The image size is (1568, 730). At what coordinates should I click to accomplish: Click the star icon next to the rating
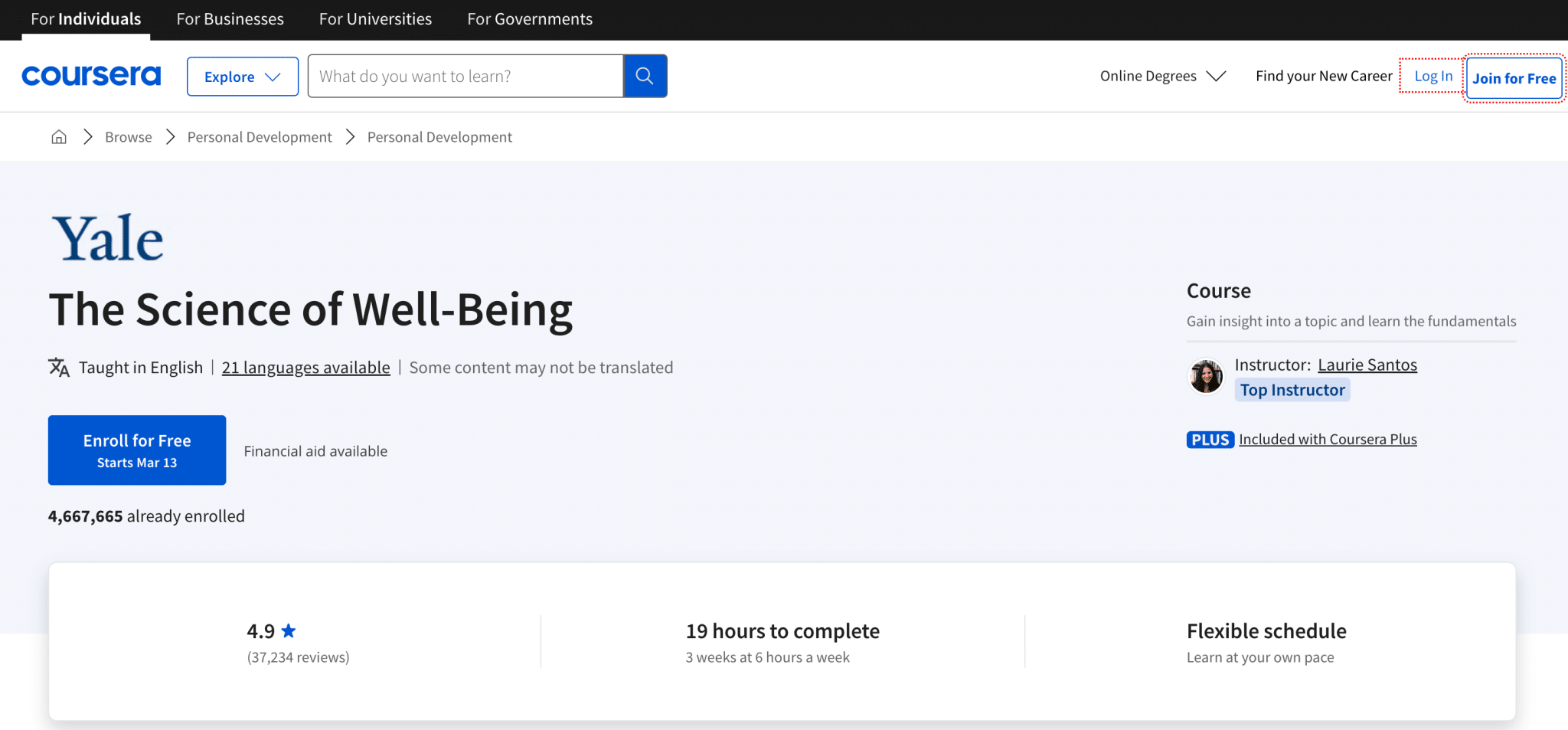(289, 630)
